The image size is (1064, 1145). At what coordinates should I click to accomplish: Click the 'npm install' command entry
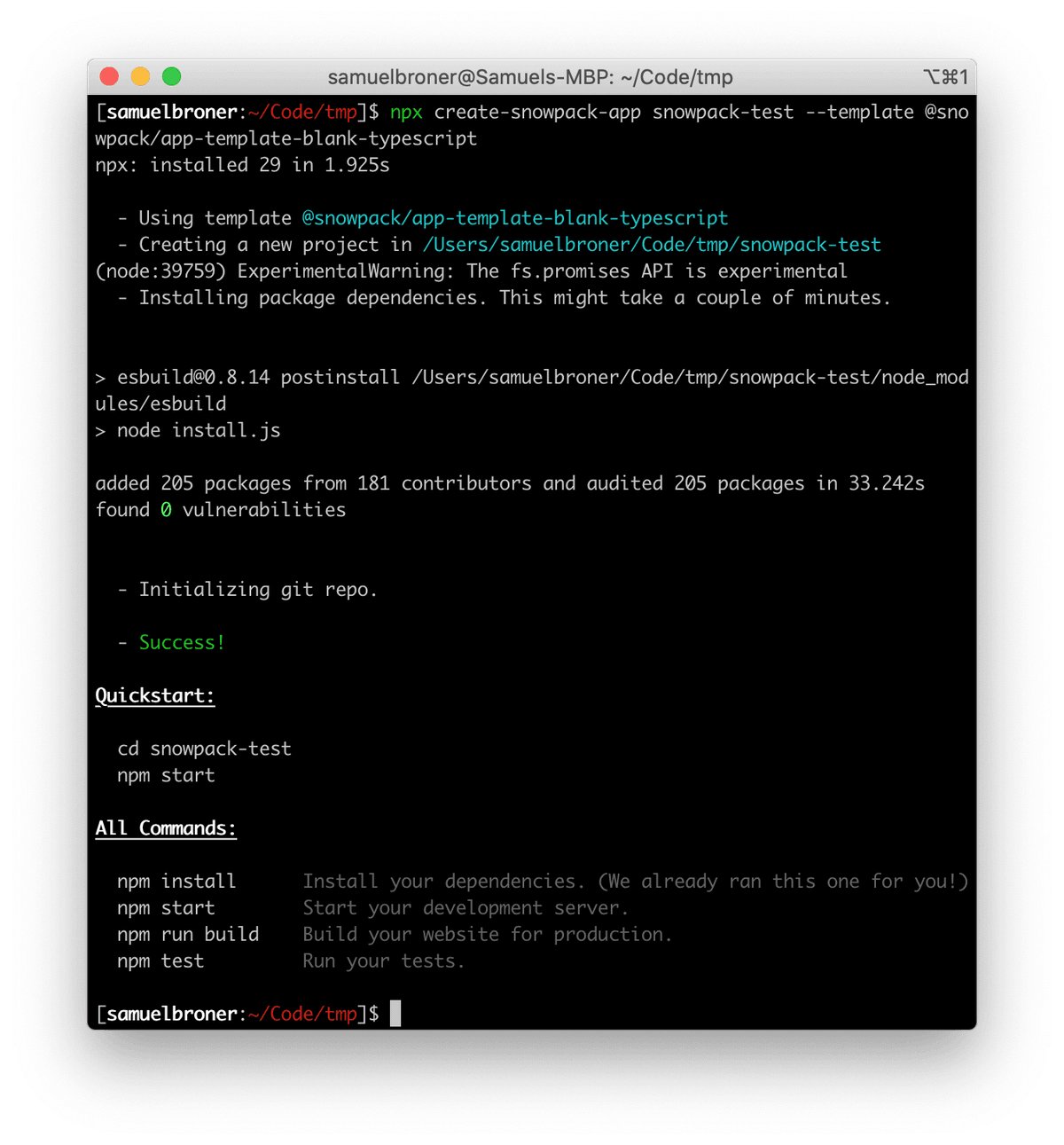(x=176, y=882)
